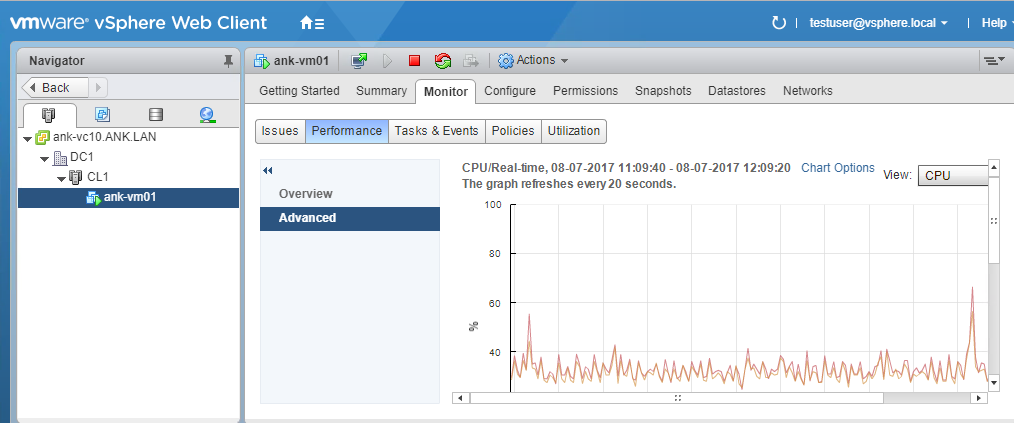Click the ank-vm01 object icon in title bar
Screen dimensions: 1014x423
tap(261, 61)
